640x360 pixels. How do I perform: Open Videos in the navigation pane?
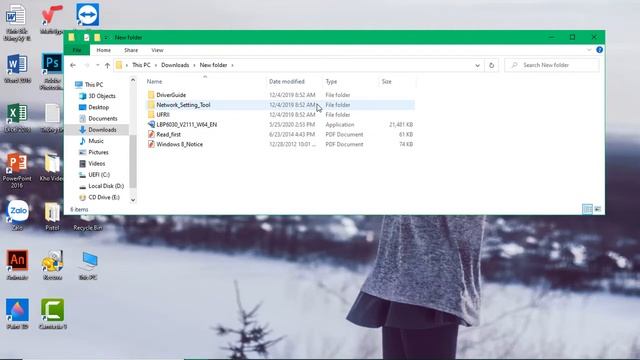pos(96,163)
